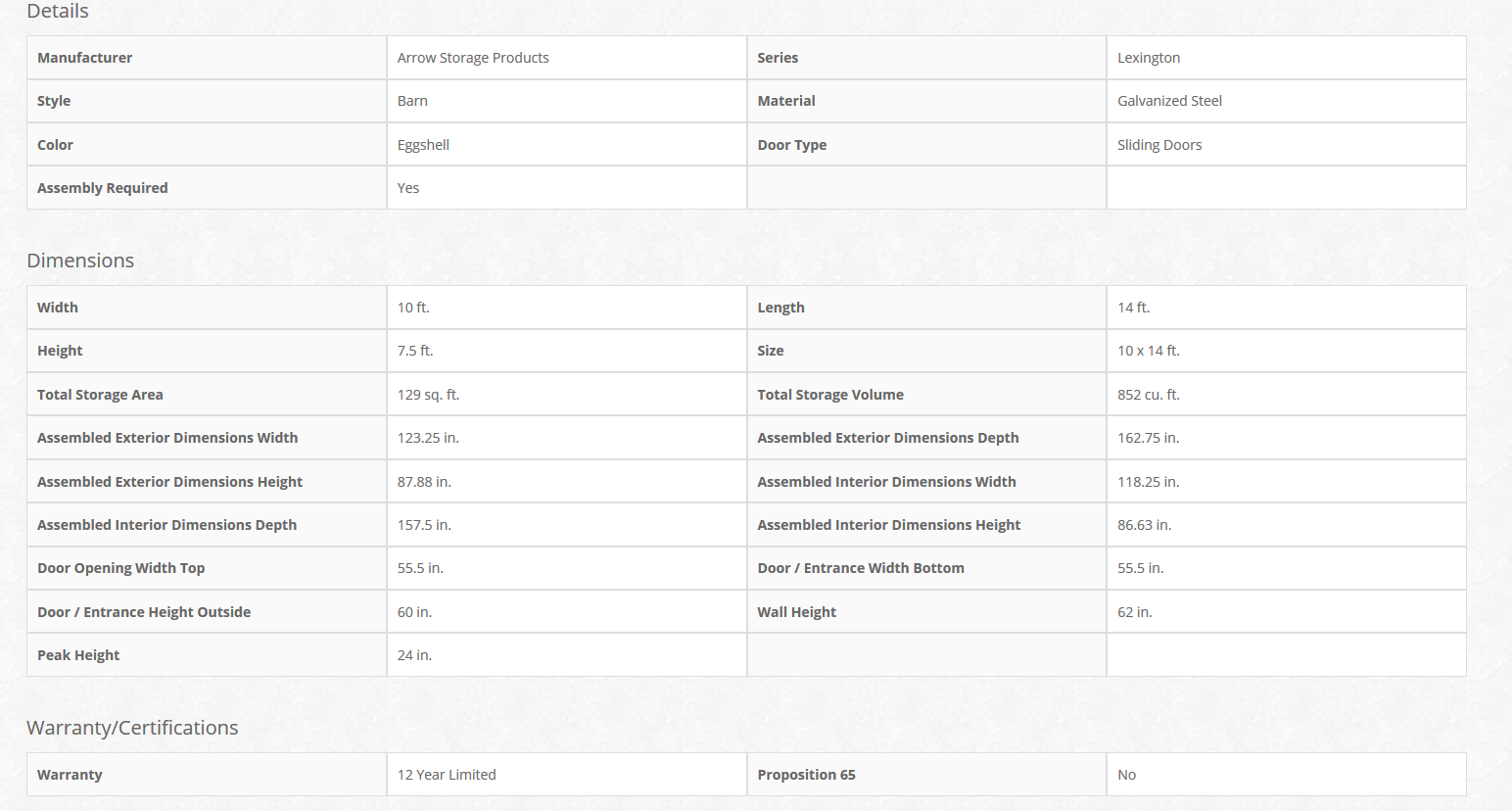Select the Details section heading
The image size is (1512, 811).
58,12
